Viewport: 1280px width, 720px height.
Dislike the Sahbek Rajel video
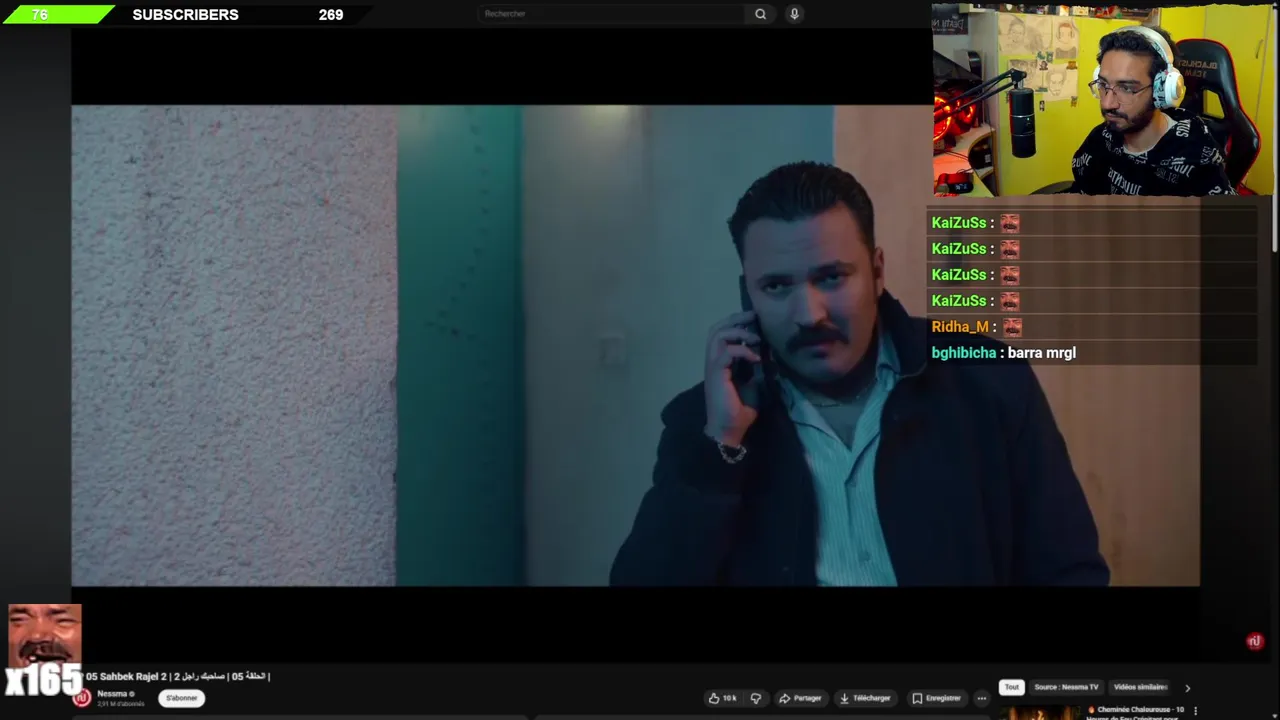756,698
